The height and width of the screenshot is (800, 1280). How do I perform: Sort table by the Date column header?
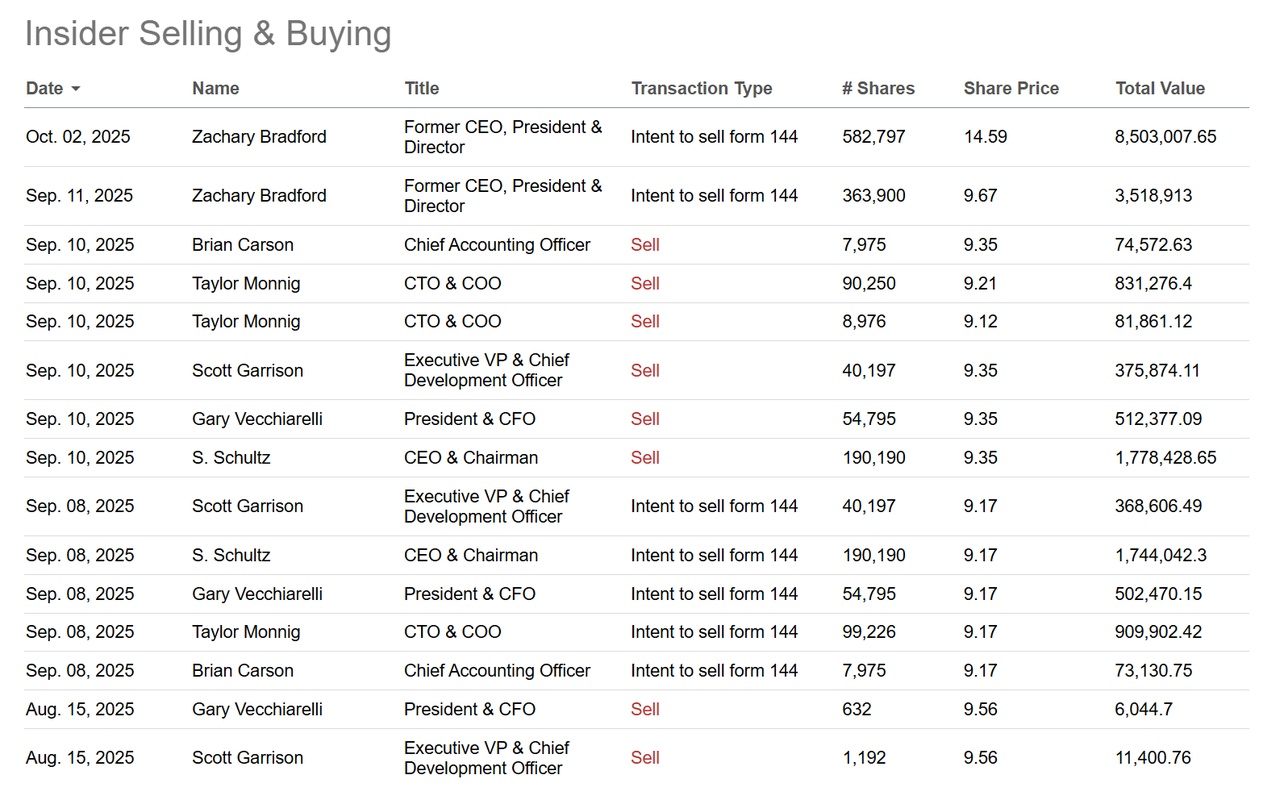(45, 88)
